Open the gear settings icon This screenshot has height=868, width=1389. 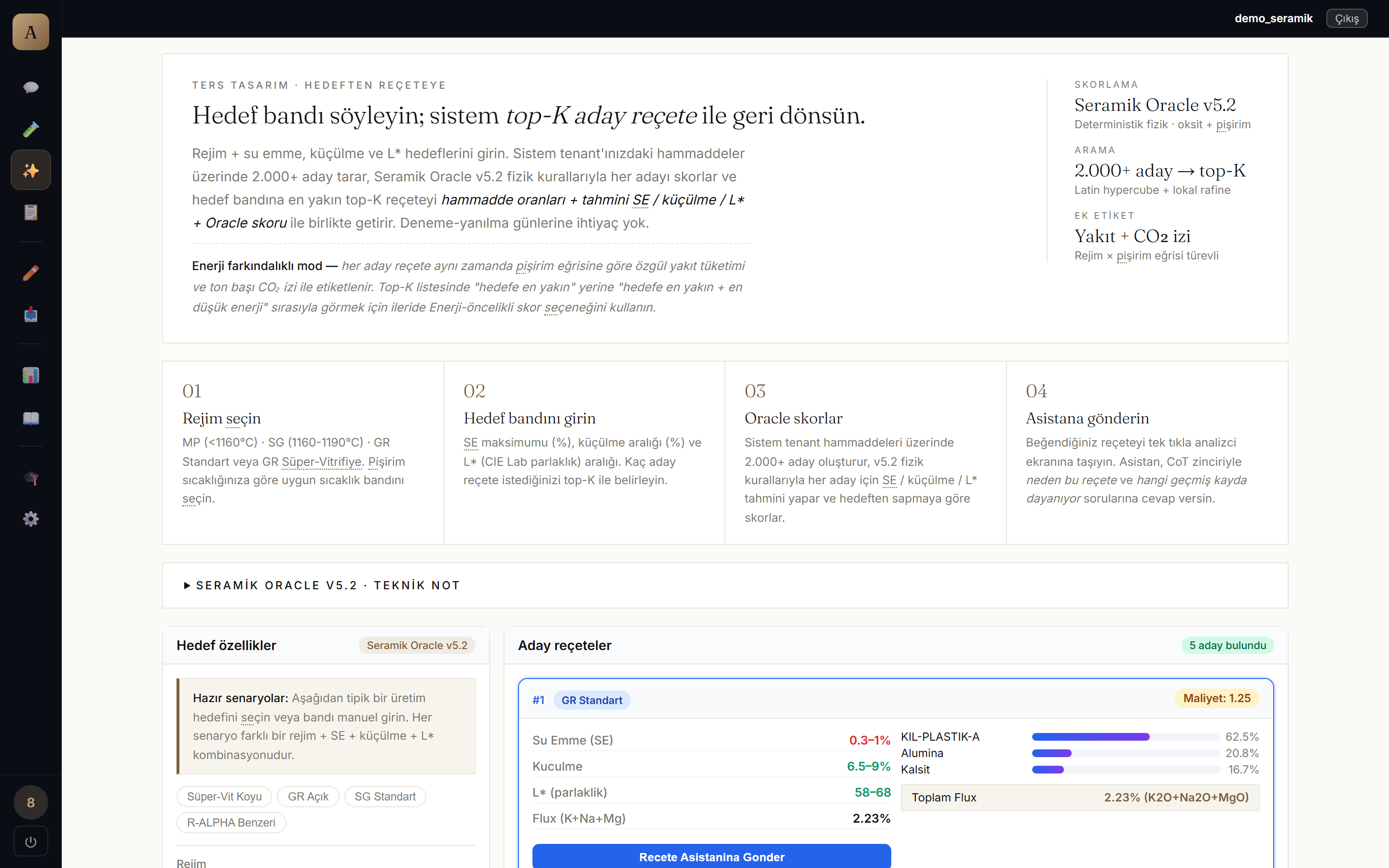click(30, 519)
